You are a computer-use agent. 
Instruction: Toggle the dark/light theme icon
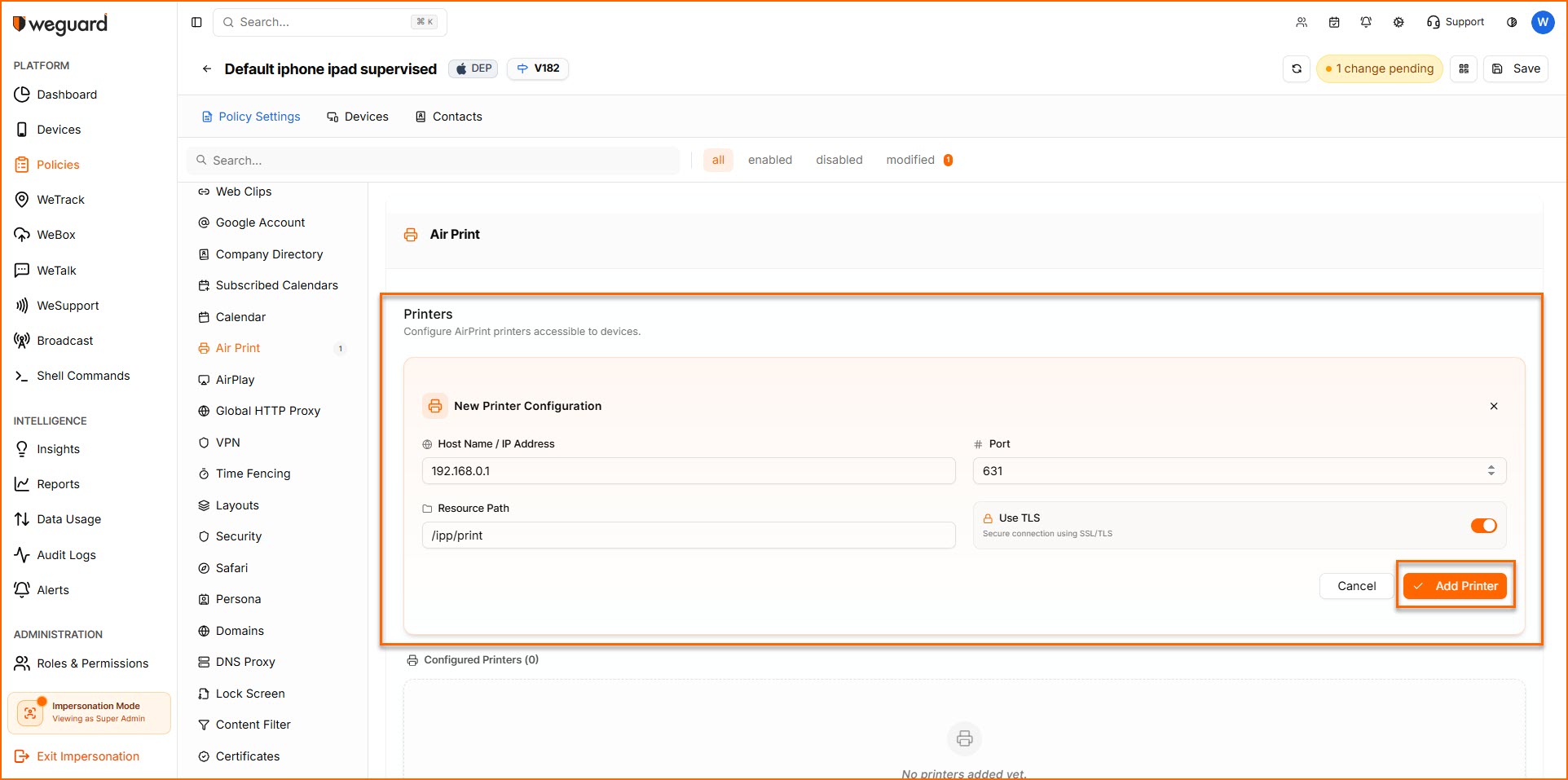point(1512,22)
